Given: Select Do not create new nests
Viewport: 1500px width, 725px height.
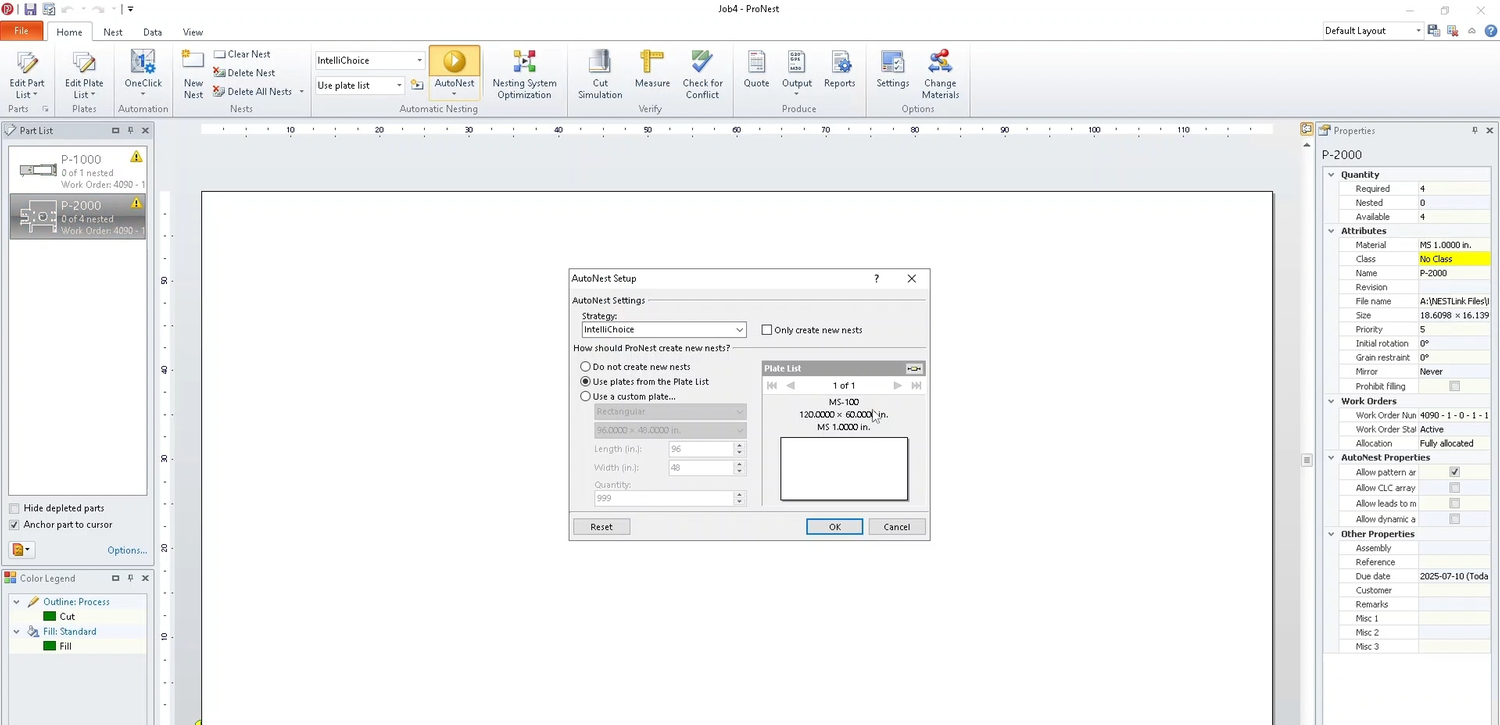Looking at the screenshot, I should (586, 367).
